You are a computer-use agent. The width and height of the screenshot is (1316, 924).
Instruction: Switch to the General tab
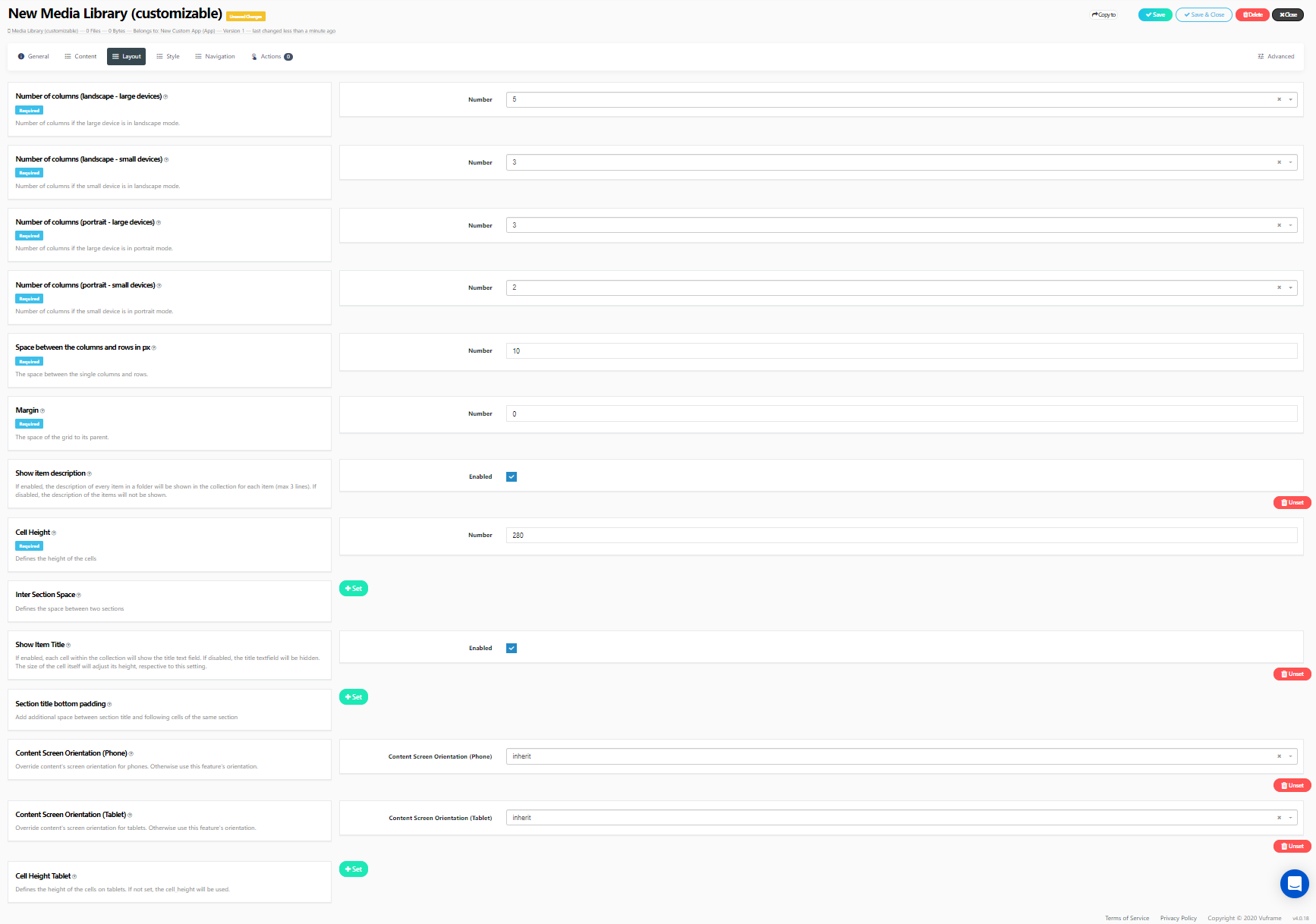pyautogui.click(x=33, y=57)
